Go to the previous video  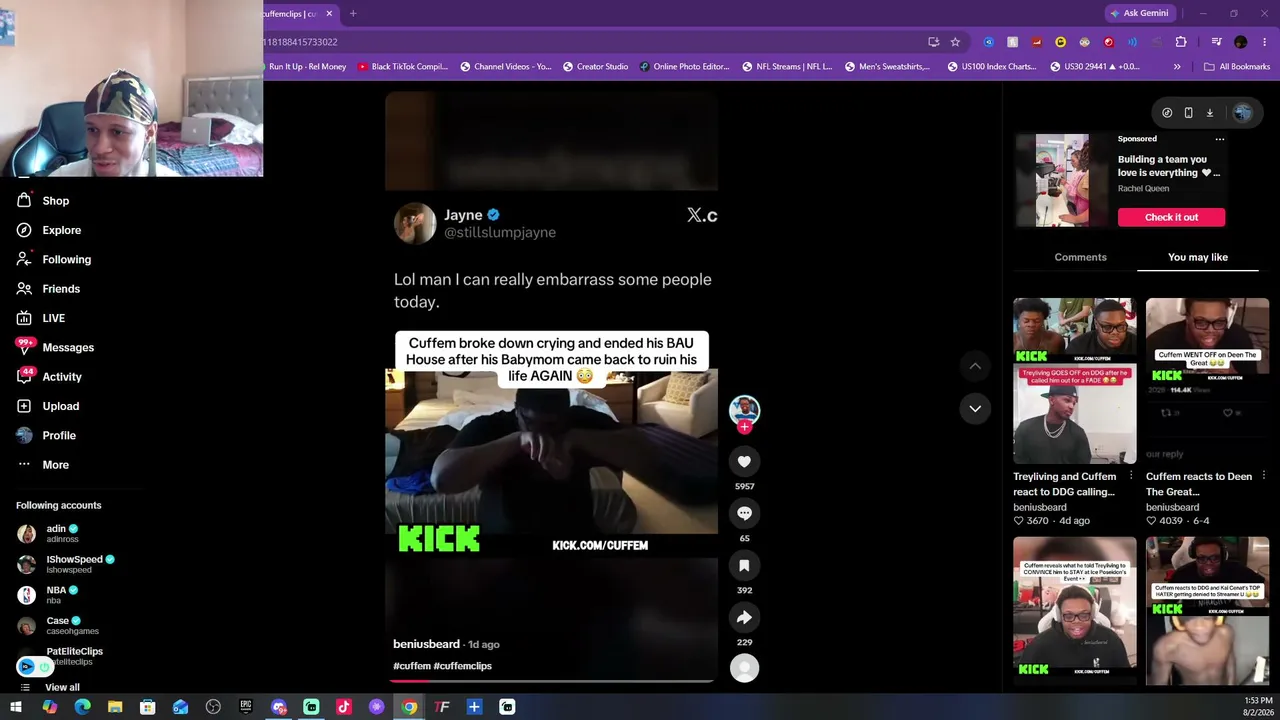click(x=975, y=366)
